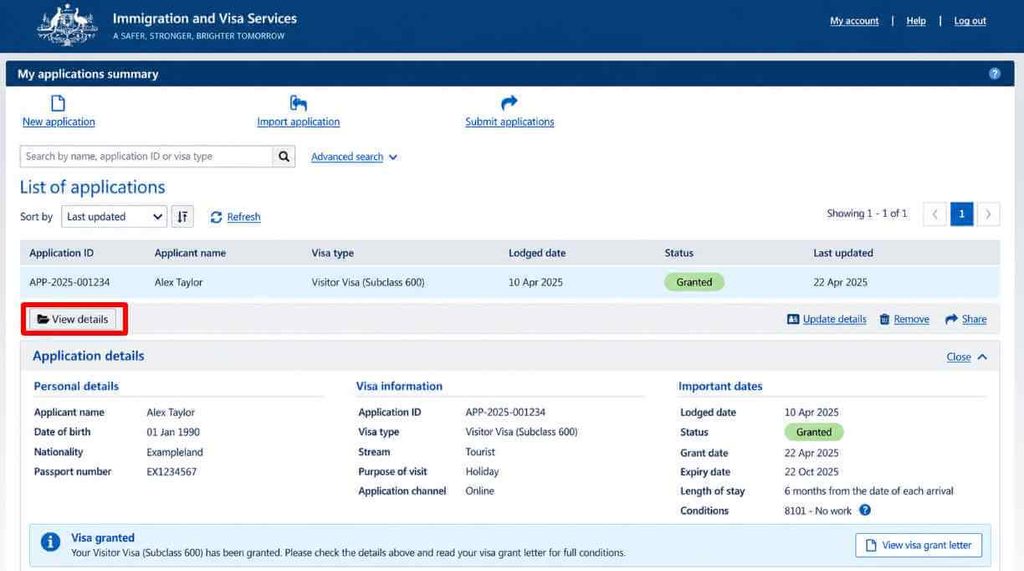Open the Sort by Last updated dropdown
Image resolution: width=1024 pixels, height=571 pixels.
[x=114, y=216]
